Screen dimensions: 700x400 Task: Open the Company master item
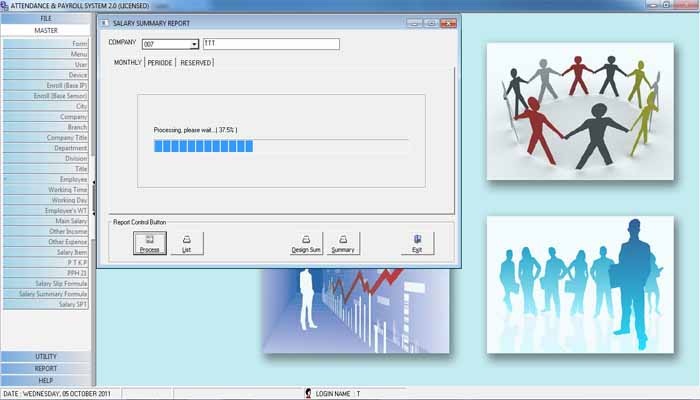pyautogui.click(x=46, y=117)
